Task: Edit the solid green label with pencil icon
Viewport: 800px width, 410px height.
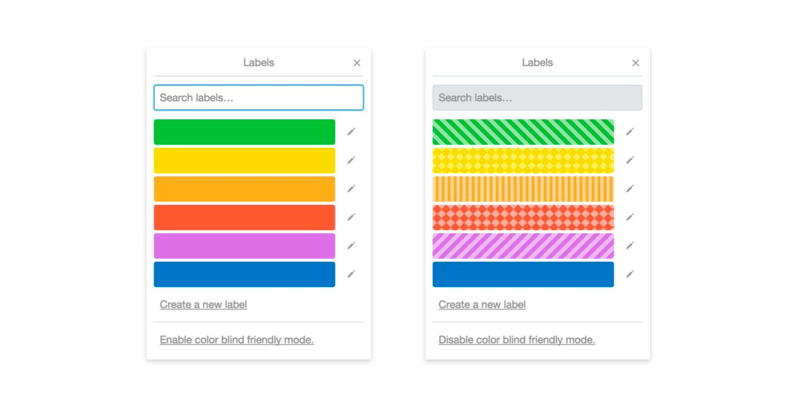Action: click(x=351, y=132)
